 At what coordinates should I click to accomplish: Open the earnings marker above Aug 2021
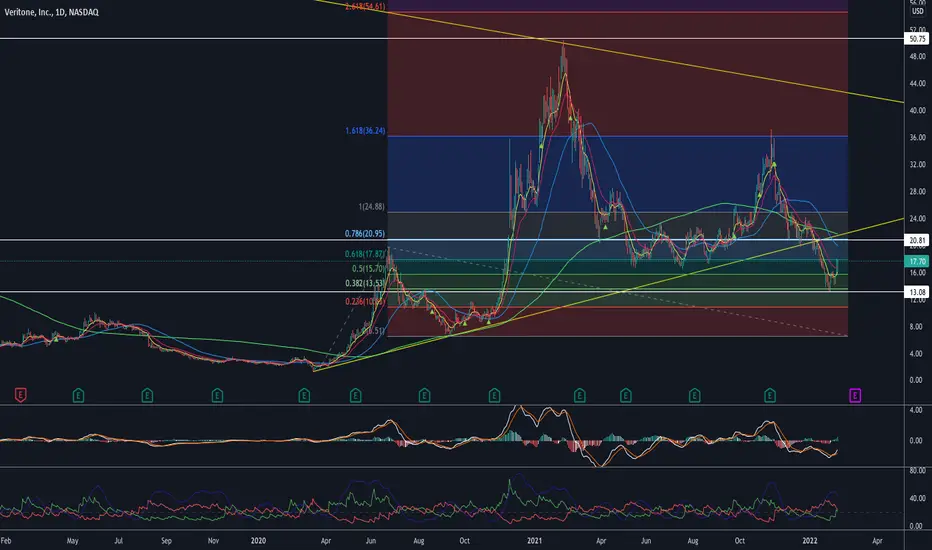tap(694, 395)
